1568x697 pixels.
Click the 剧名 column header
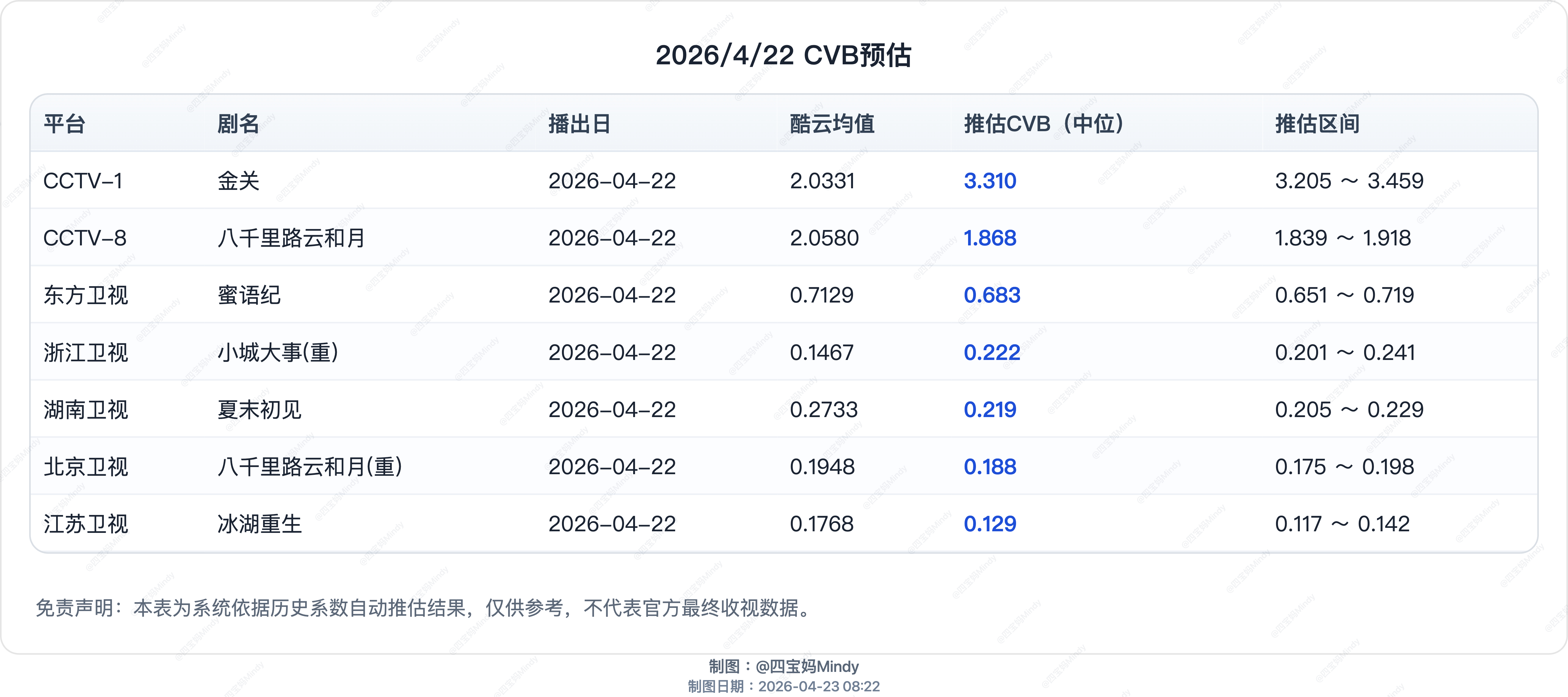tap(238, 124)
